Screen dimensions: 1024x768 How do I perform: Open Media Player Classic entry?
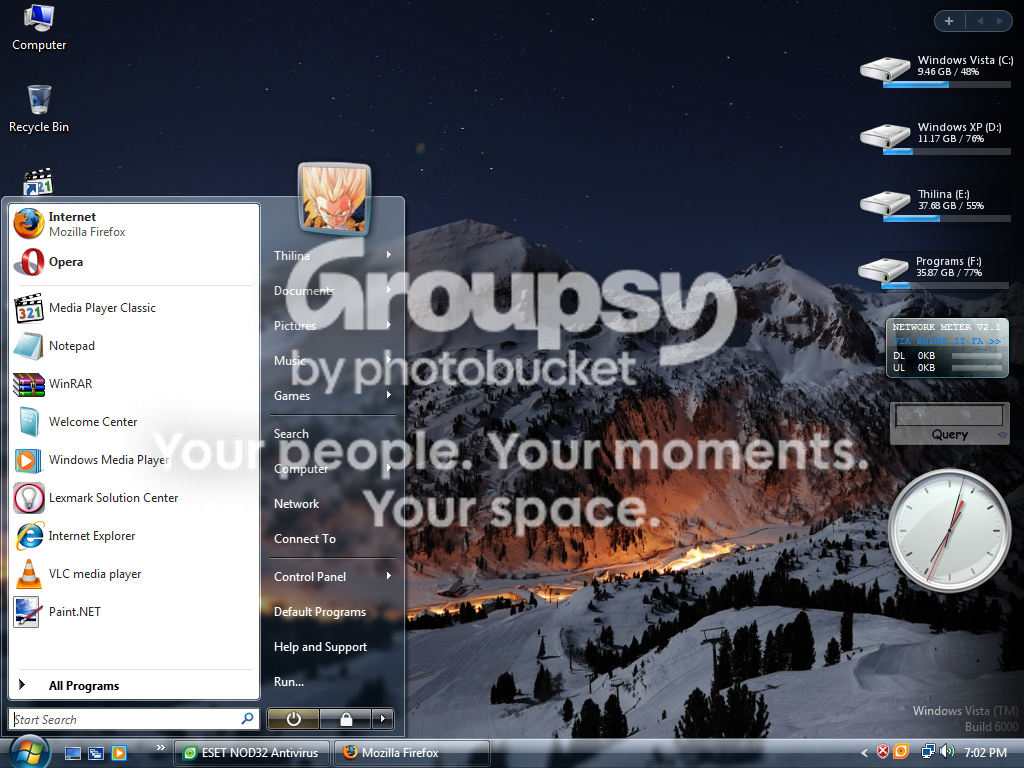tap(134, 308)
